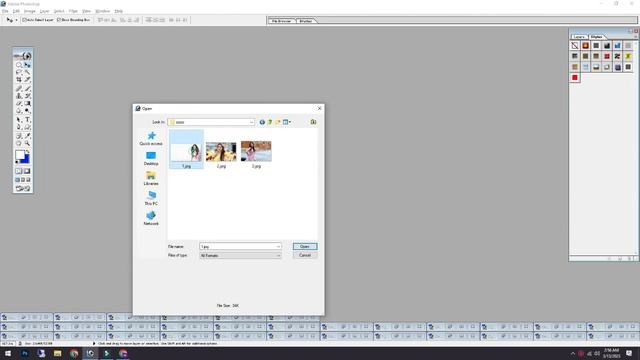The image size is (640, 360).
Task: Open the Layer menu
Action: click(x=44, y=11)
